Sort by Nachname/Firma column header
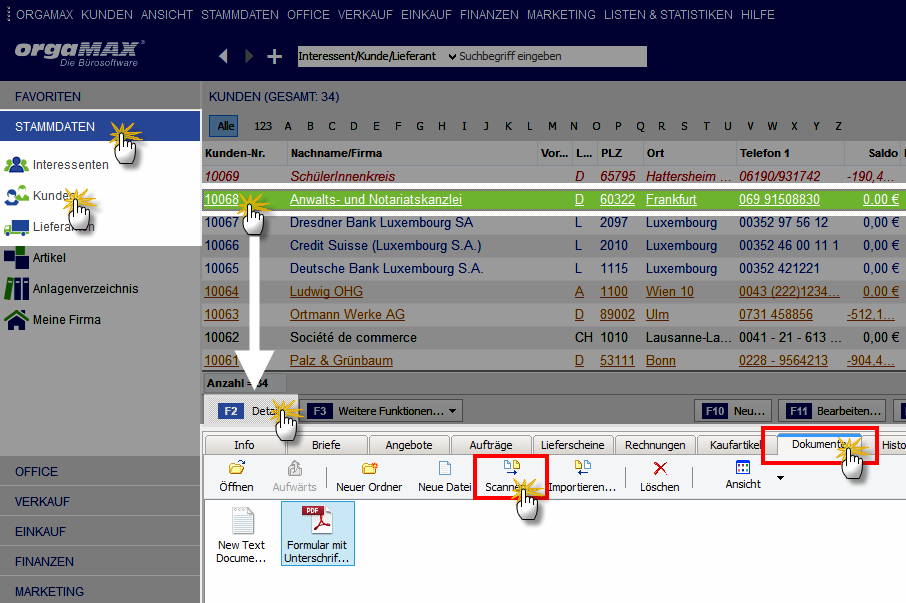 pyautogui.click(x=413, y=153)
